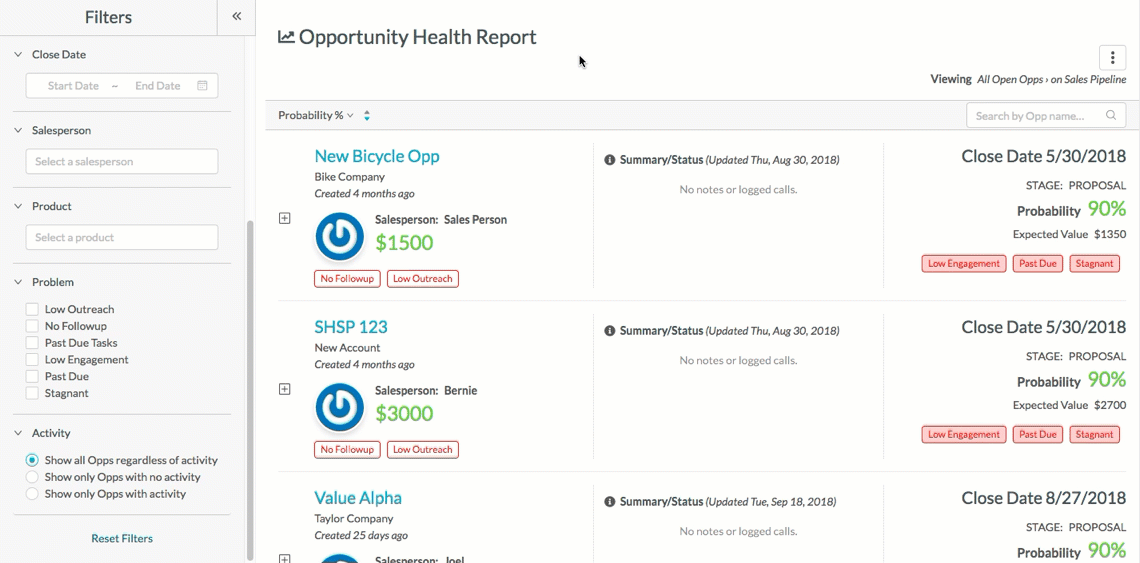Enable the Past Due Tasks checkbox

point(32,343)
